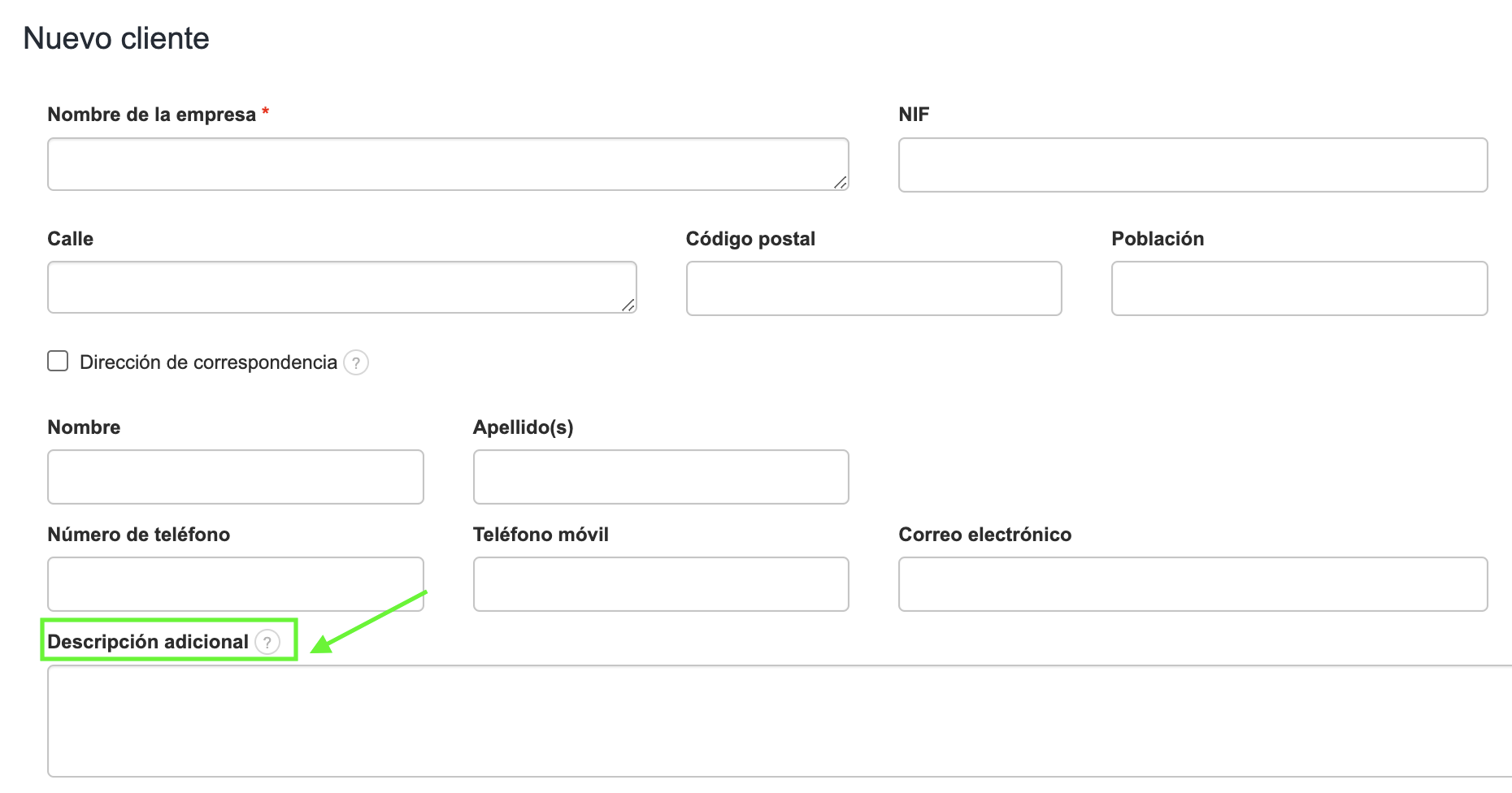The image size is (1512, 793).
Task: Click the Correo electrónico input field
Action: click(1193, 584)
